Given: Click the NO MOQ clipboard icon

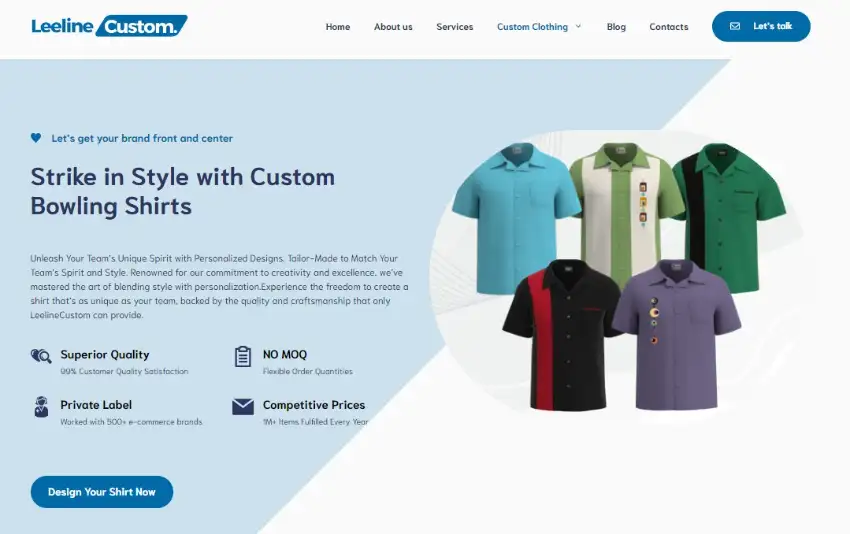Looking at the screenshot, I should point(243,357).
